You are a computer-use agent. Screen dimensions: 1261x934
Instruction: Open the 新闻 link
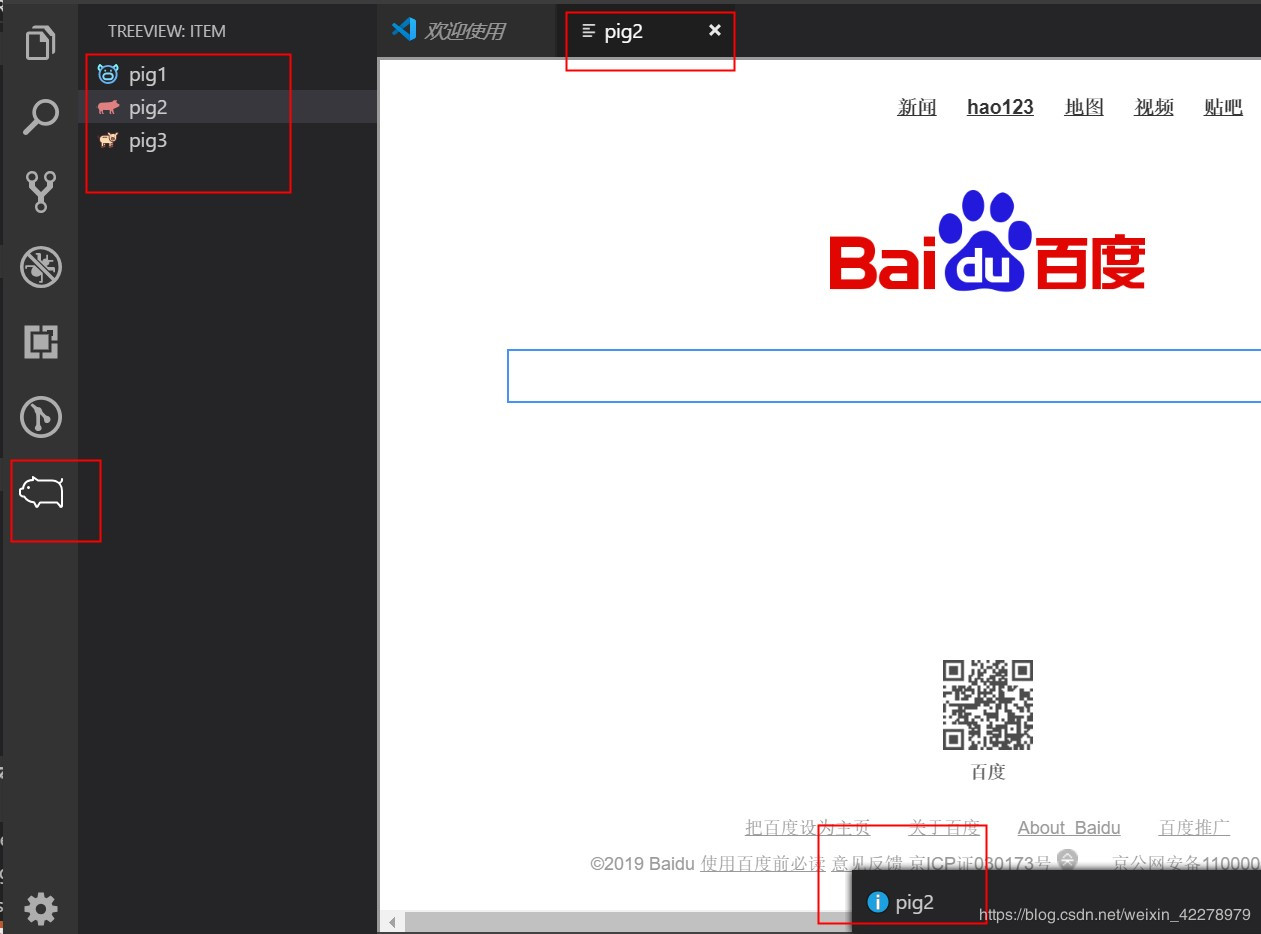[x=917, y=107]
